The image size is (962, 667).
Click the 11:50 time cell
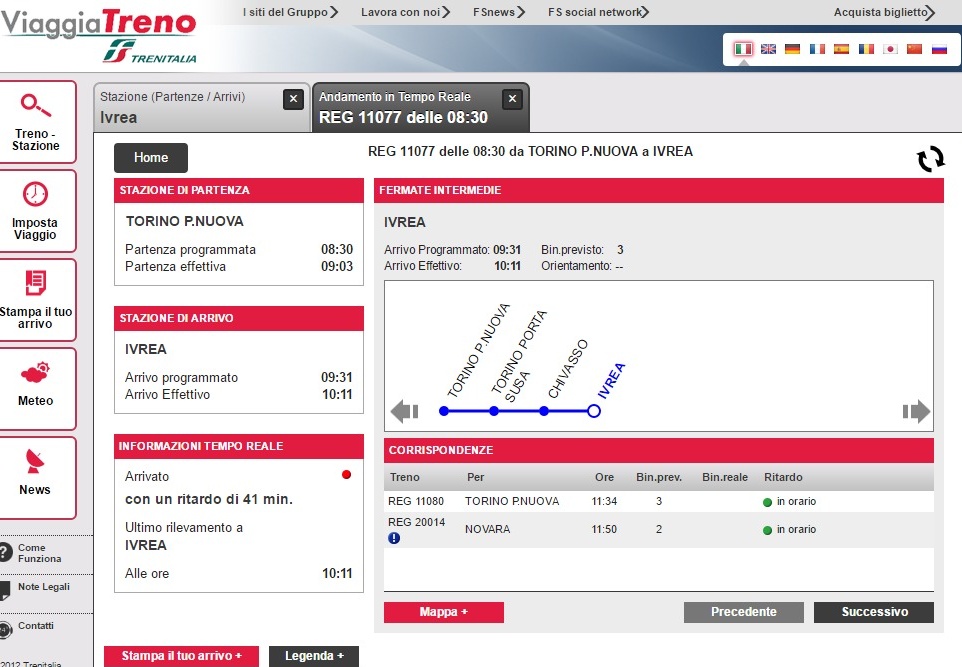pyautogui.click(x=604, y=529)
